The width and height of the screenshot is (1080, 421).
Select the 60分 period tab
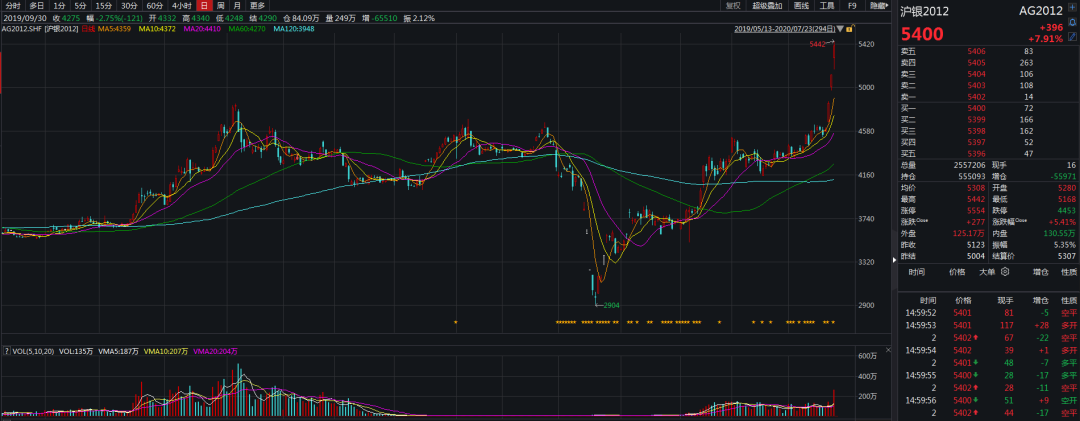[155, 6]
